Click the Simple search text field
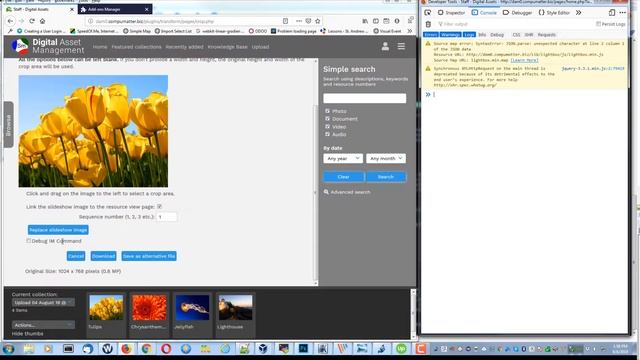 coord(364,98)
